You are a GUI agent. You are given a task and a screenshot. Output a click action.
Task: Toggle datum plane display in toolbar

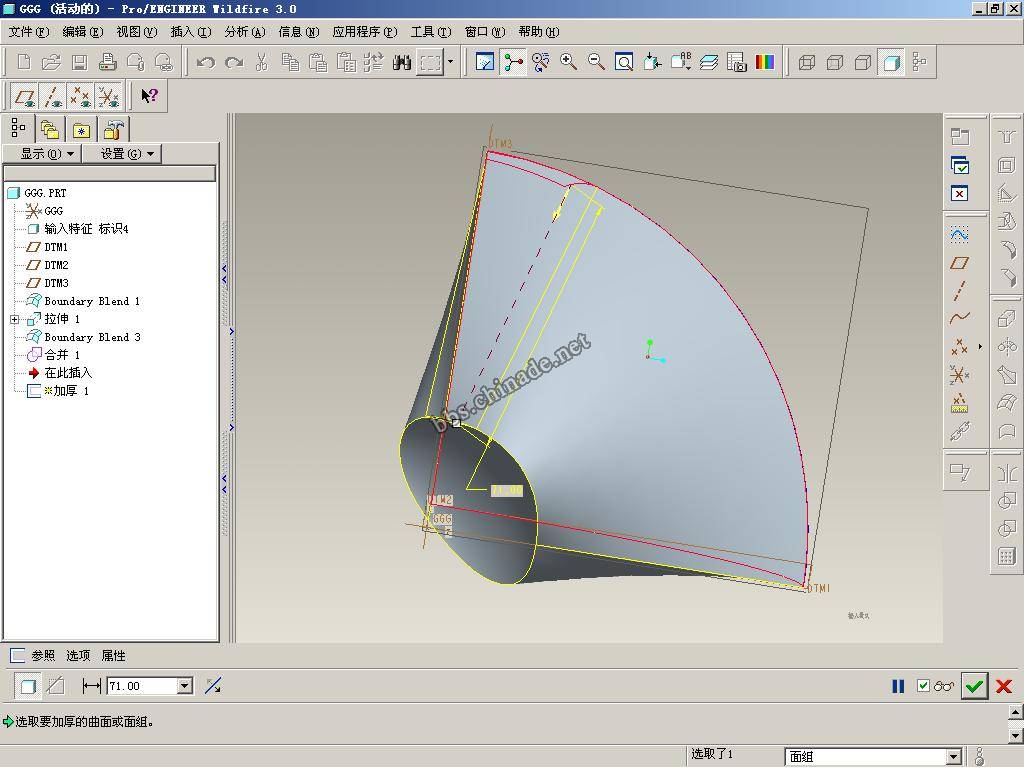pyautogui.click(x=26, y=97)
